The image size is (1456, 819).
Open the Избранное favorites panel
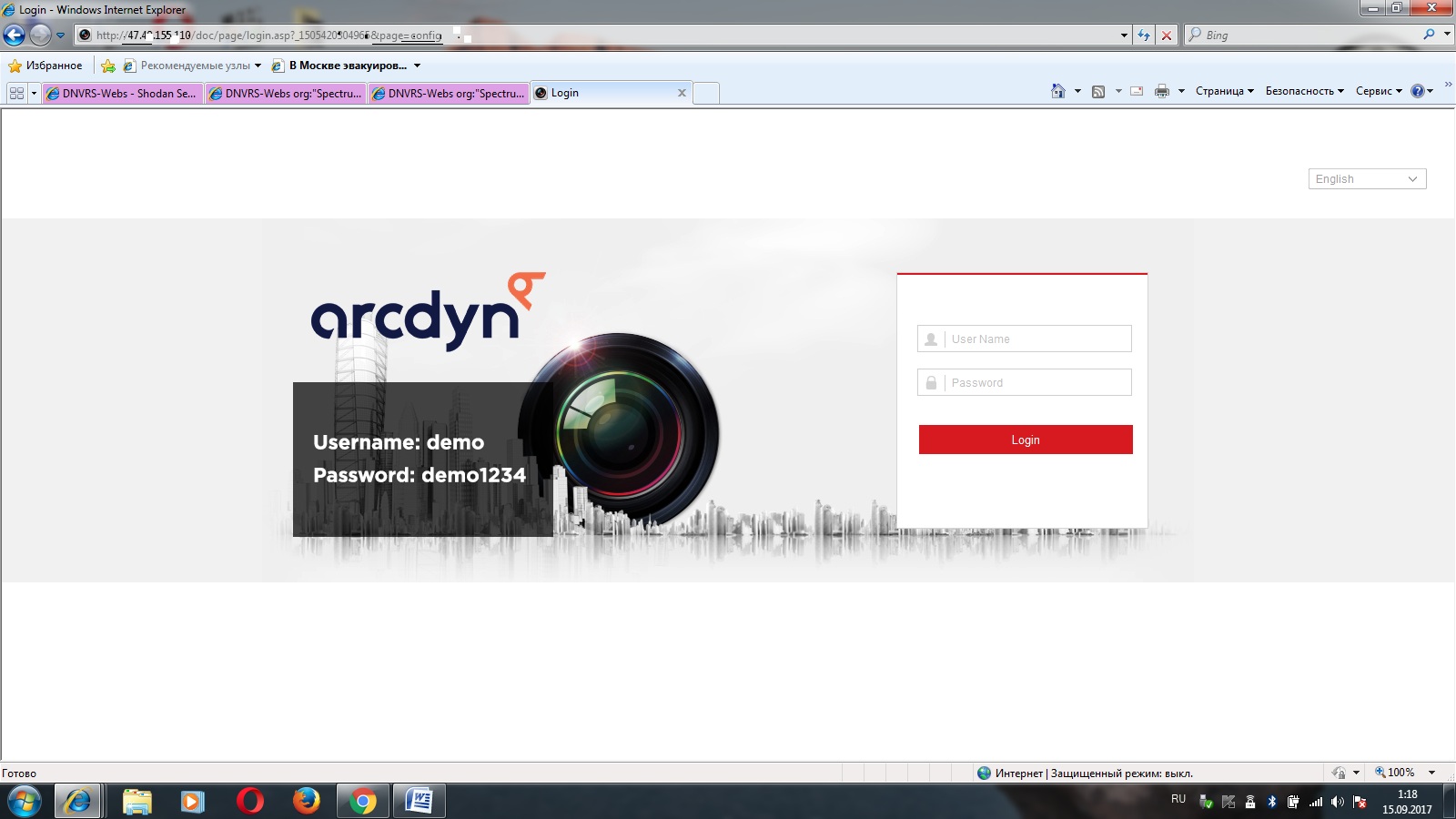coord(45,66)
